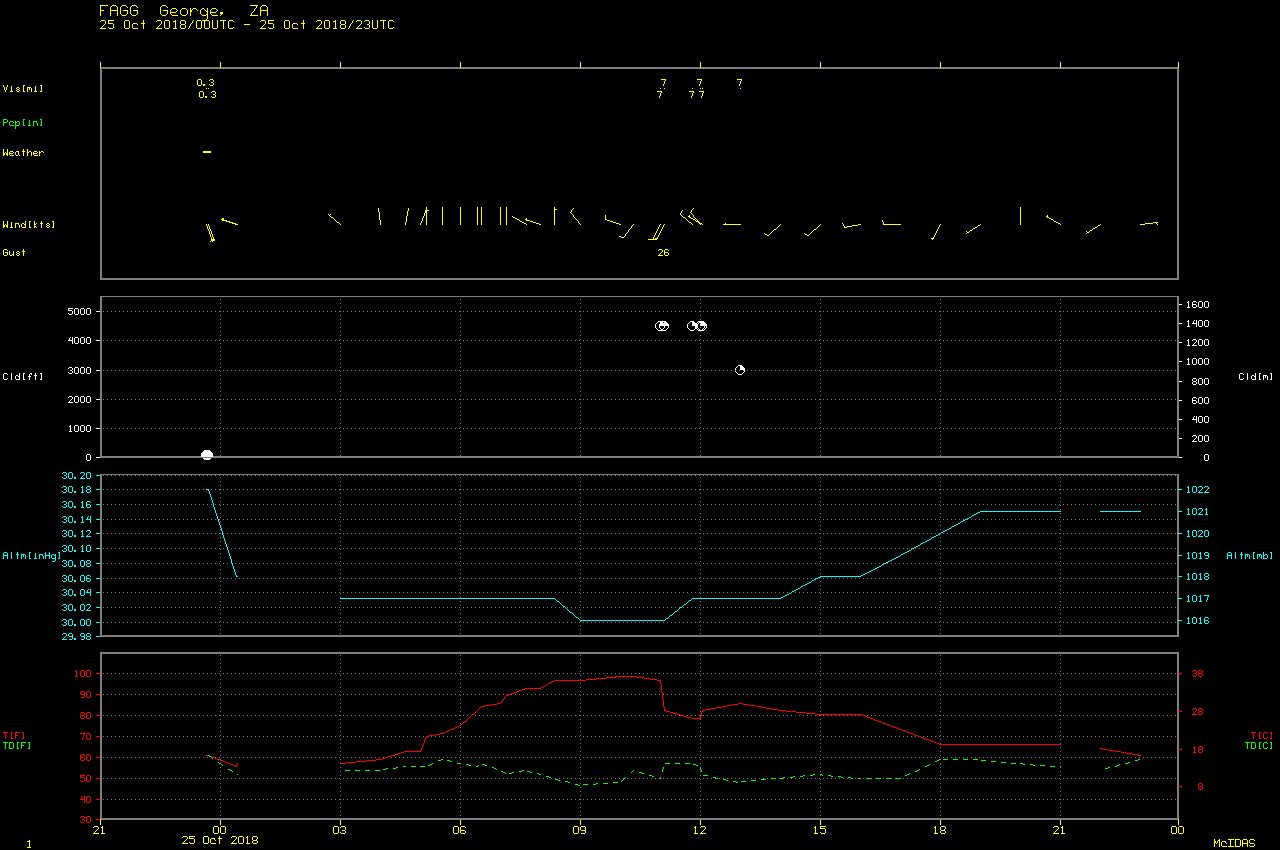
Task: Select the '30.04' altimeter tick
Action: pos(77,593)
